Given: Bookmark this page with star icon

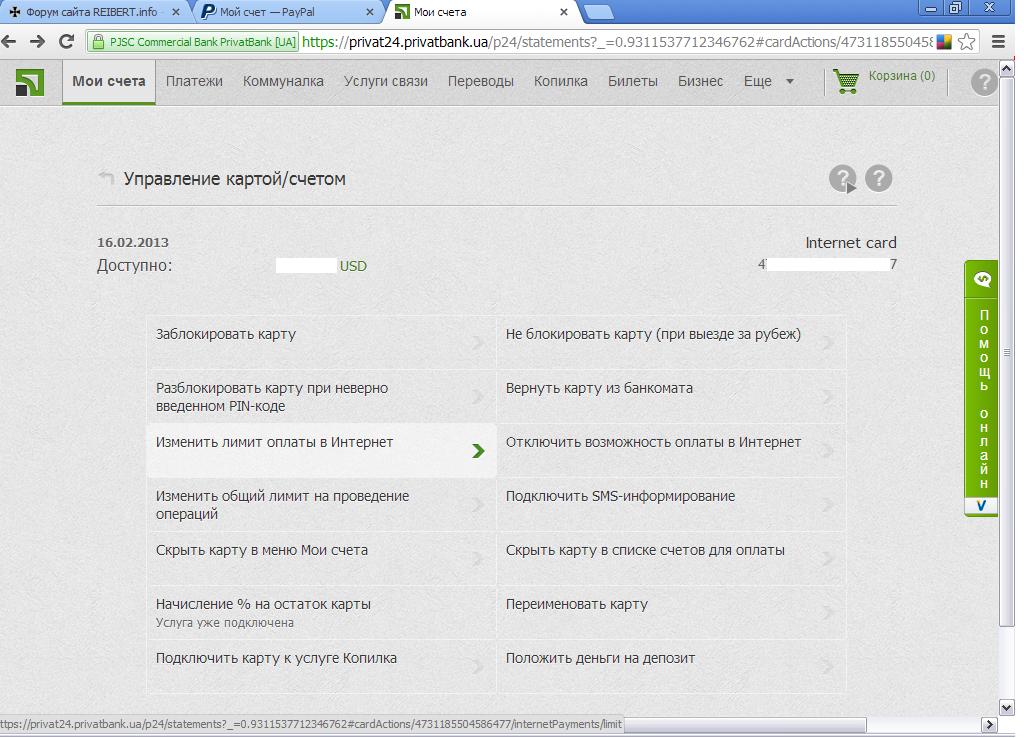Looking at the screenshot, I should coord(966,42).
